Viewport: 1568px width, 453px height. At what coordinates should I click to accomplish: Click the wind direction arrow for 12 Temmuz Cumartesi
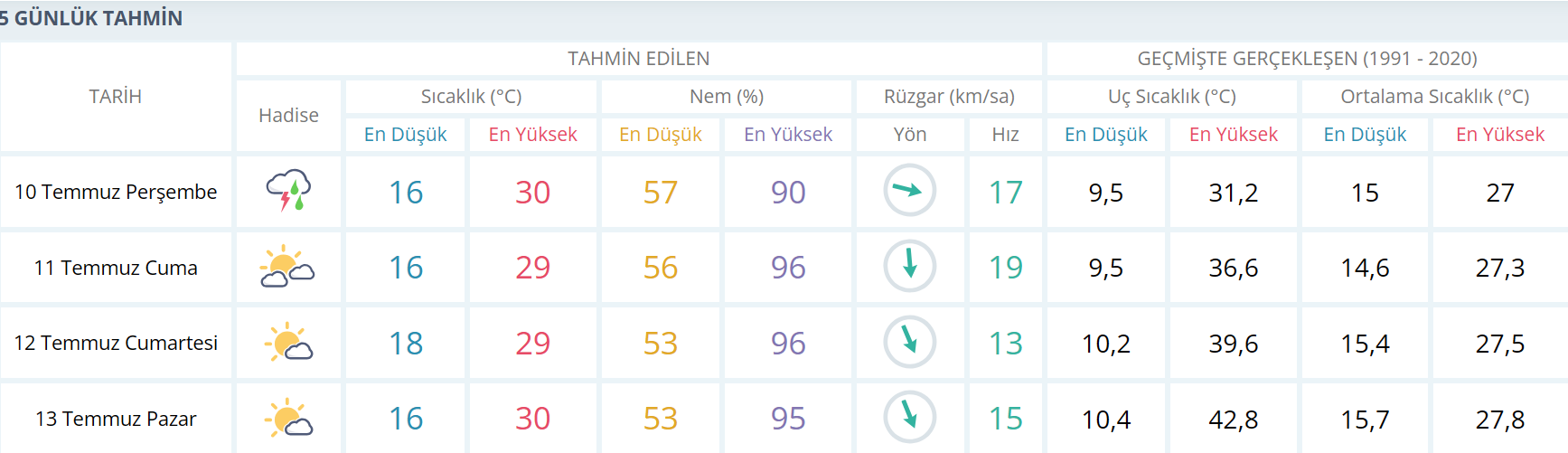[909, 342]
